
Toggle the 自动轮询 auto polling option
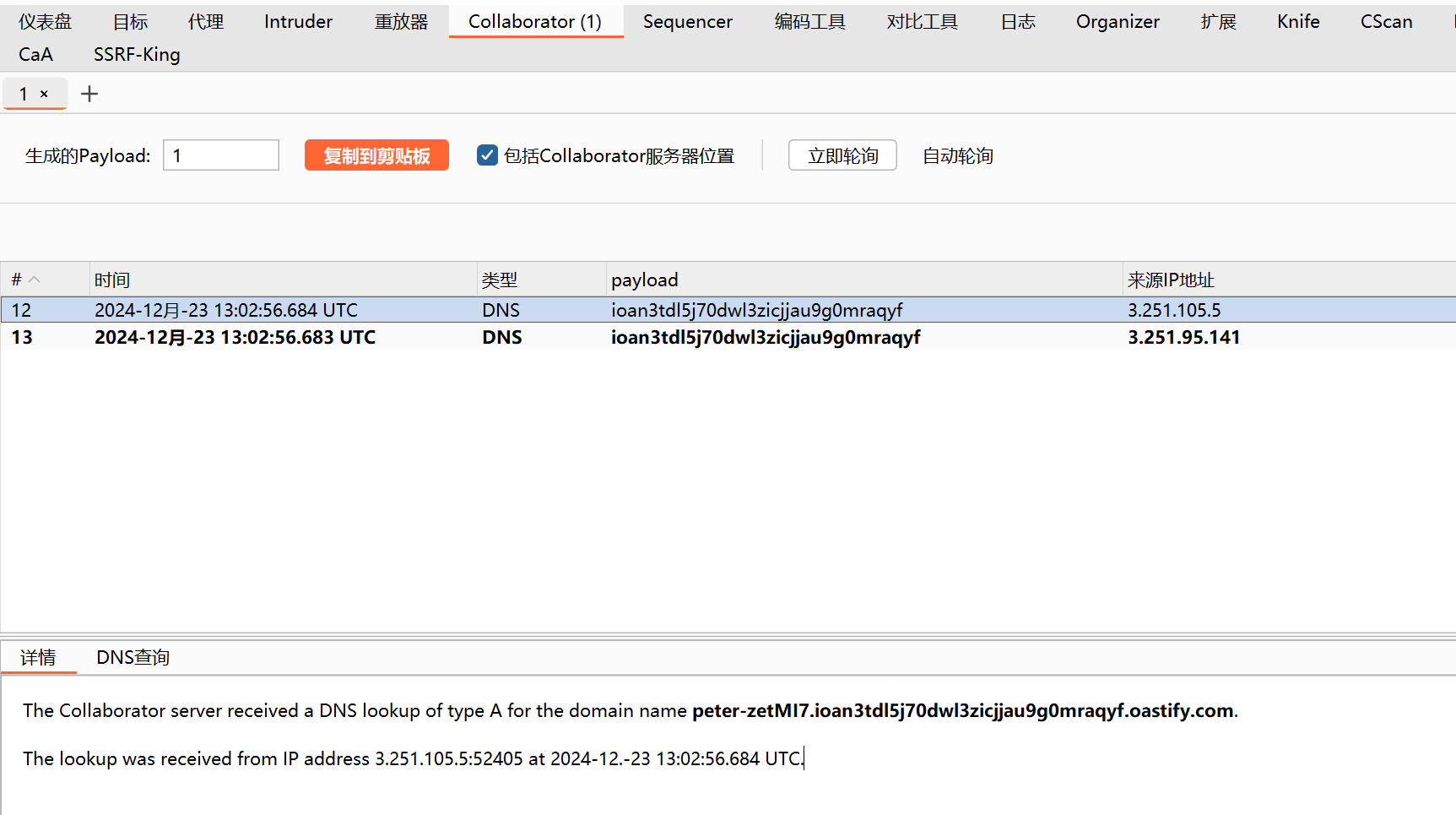pyautogui.click(x=957, y=155)
